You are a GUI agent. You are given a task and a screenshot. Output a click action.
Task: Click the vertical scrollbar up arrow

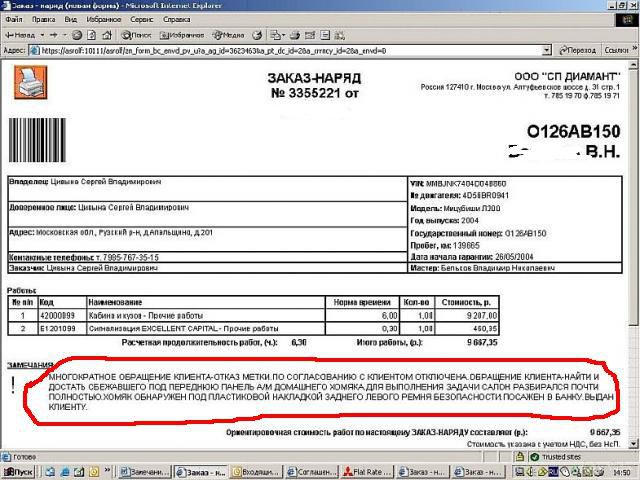[633, 65]
